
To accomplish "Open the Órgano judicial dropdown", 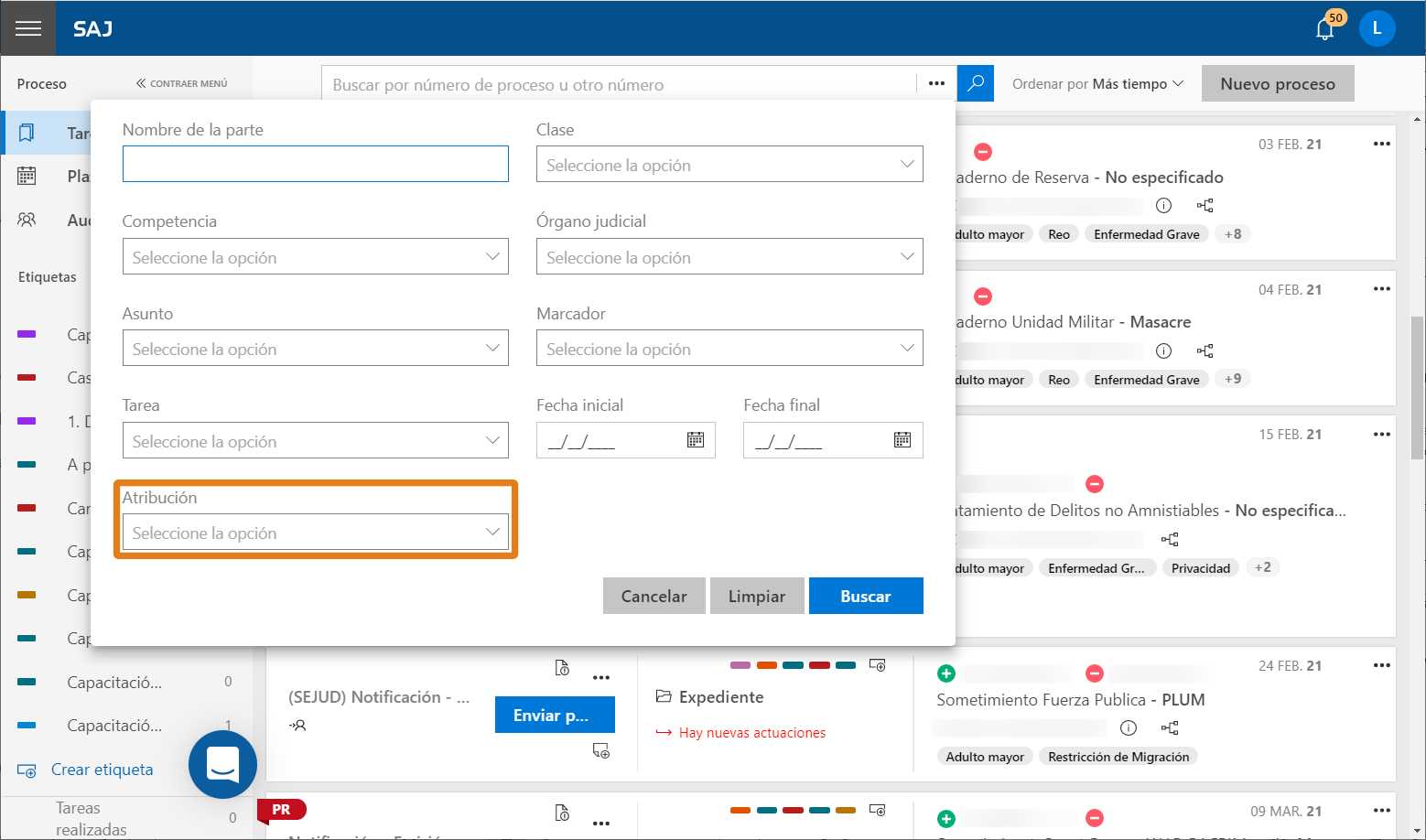I will [729, 257].
